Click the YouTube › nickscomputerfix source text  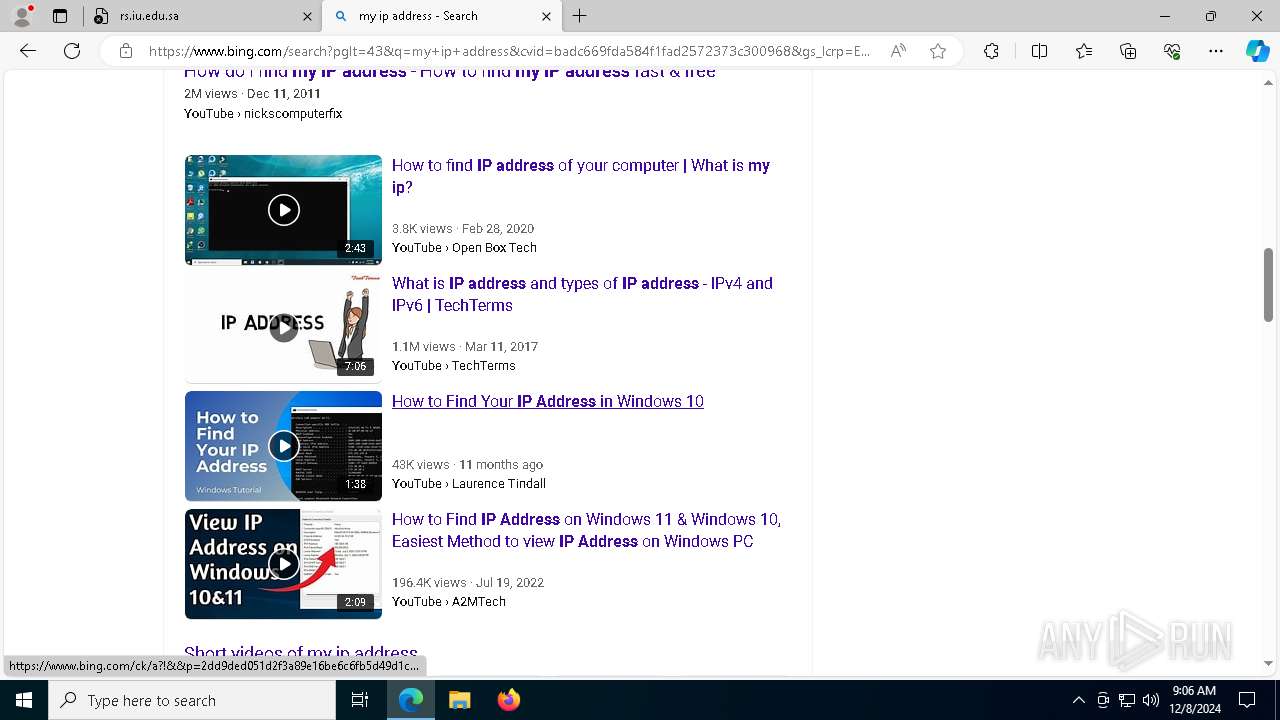263,113
